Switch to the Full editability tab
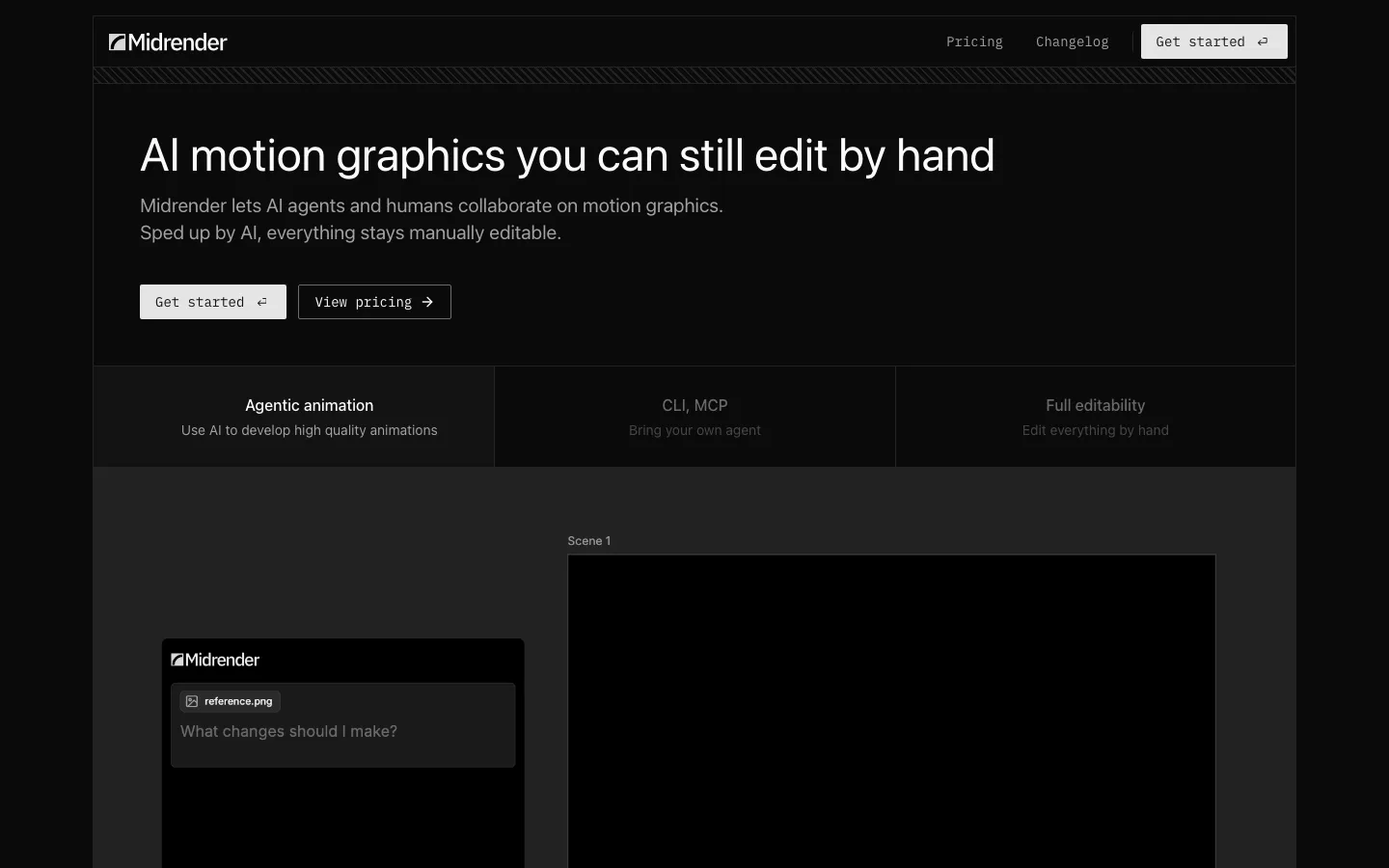 point(1096,417)
